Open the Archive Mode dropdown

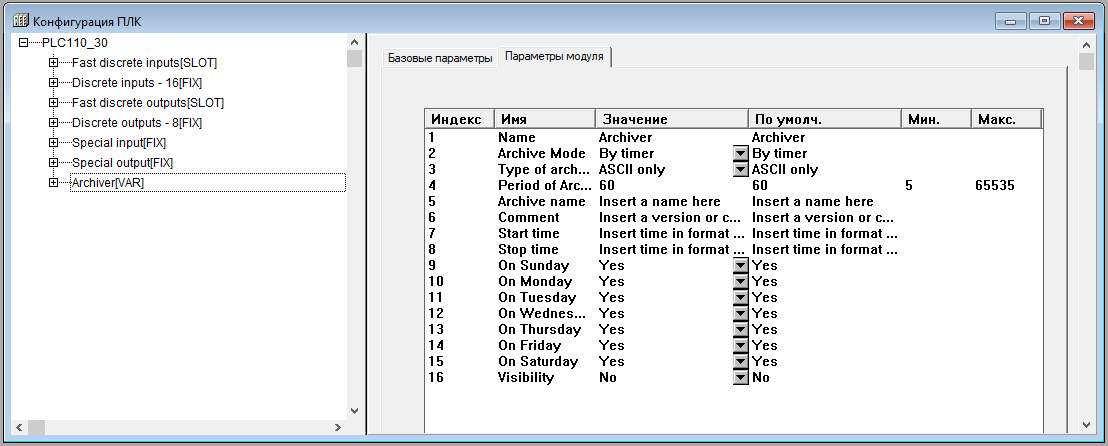click(x=740, y=154)
